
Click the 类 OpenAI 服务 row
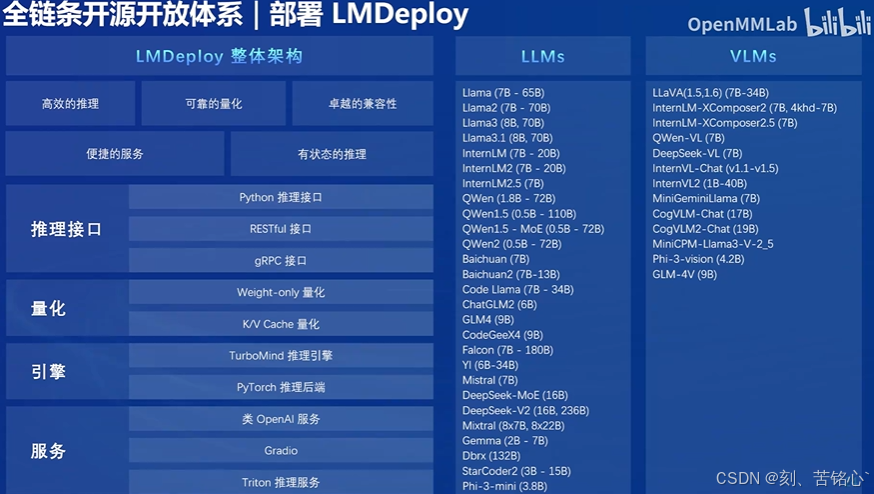(281, 419)
